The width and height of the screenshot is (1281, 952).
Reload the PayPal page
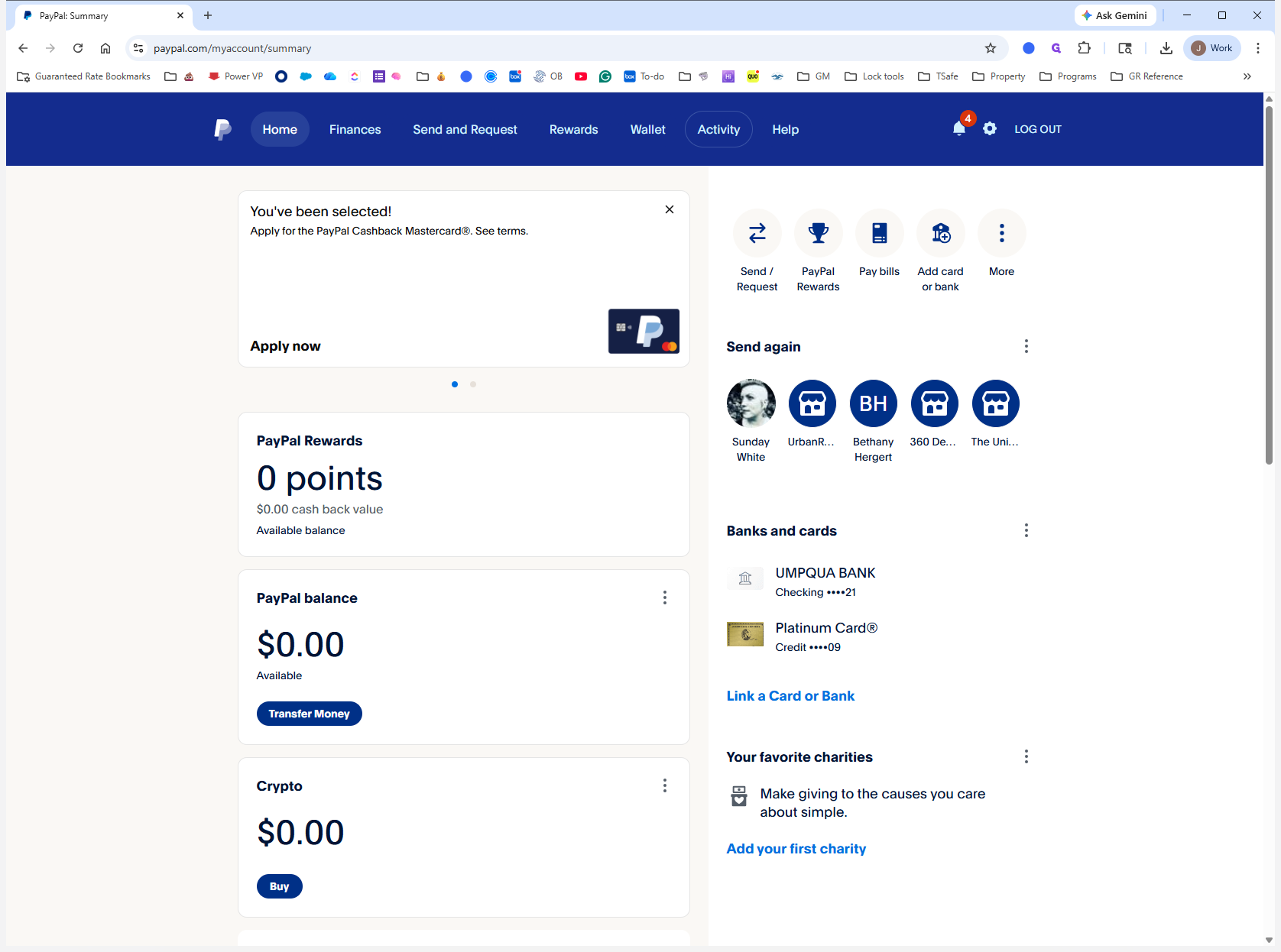pos(78,48)
